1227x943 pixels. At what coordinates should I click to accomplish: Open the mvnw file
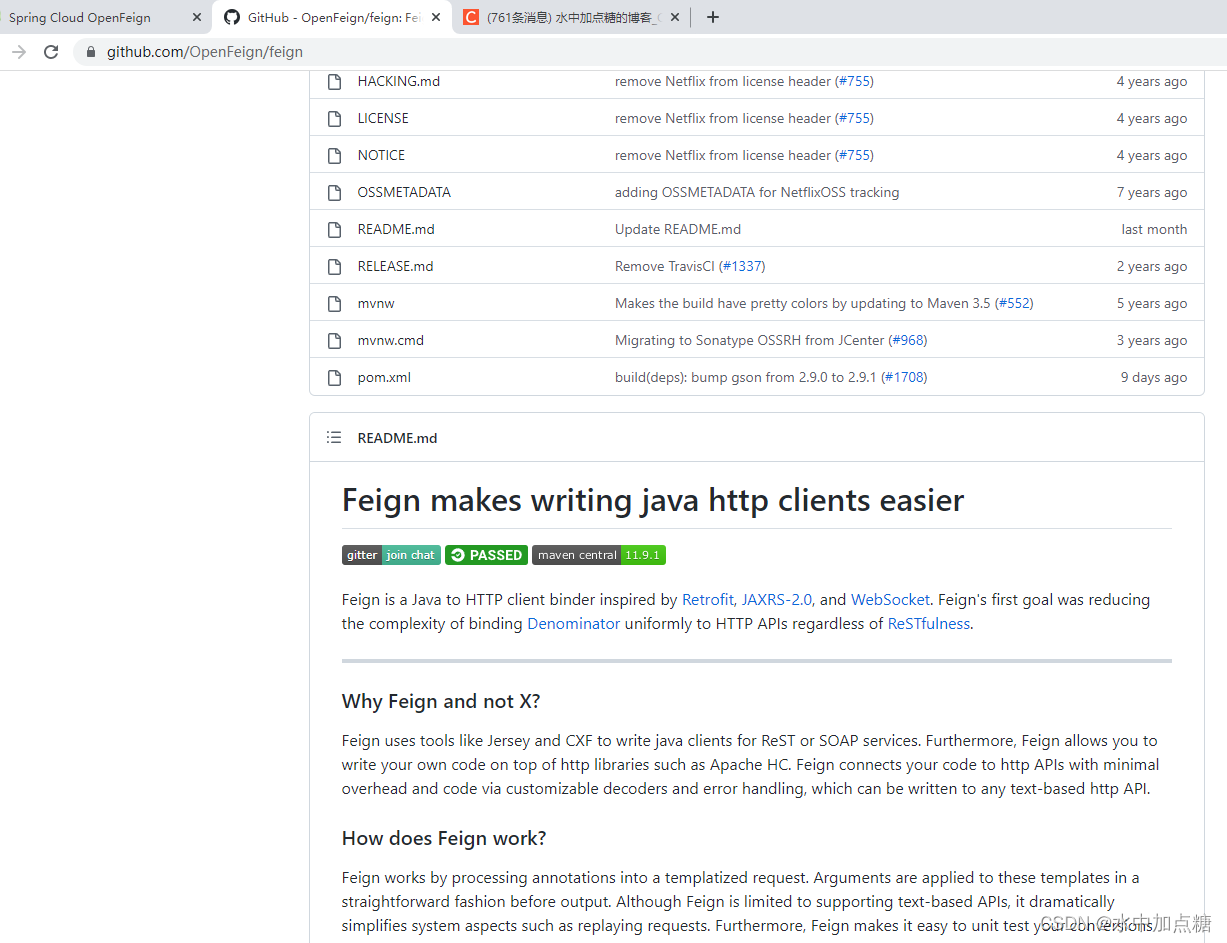(x=376, y=303)
